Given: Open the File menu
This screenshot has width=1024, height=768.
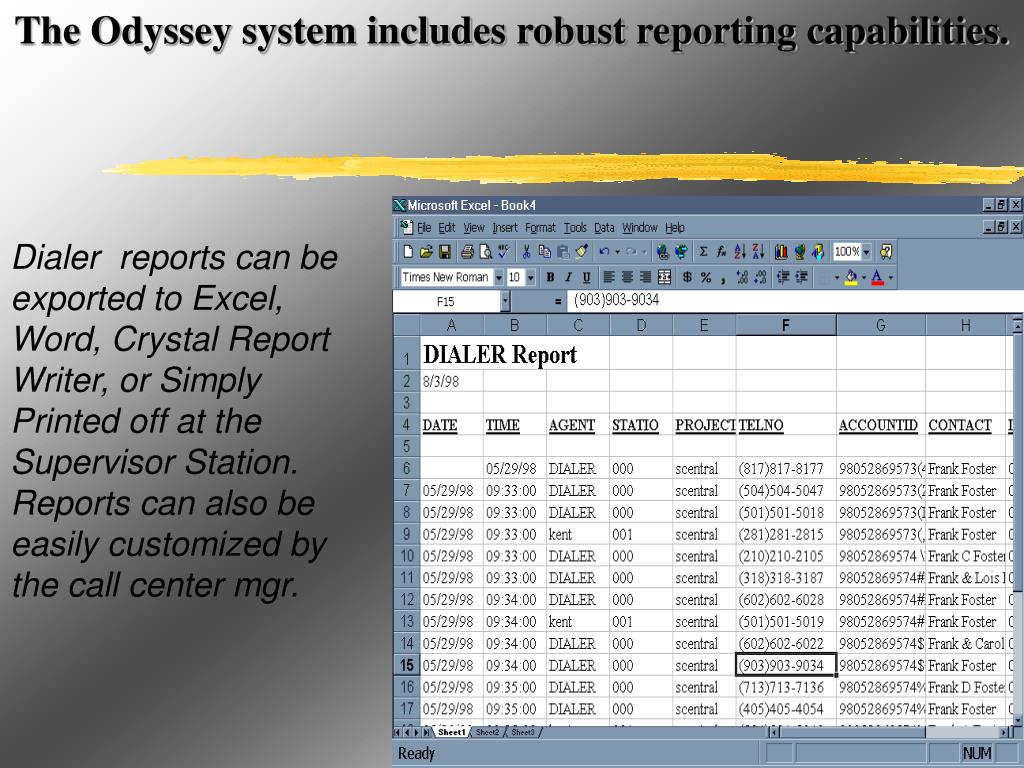Looking at the screenshot, I should click(424, 227).
